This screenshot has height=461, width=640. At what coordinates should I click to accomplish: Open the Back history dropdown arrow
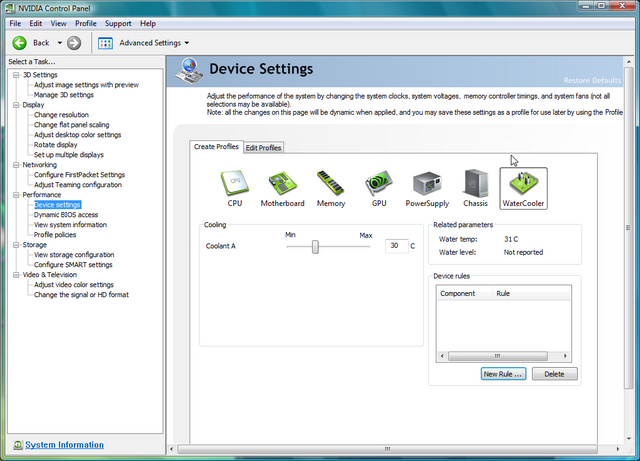coord(60,43)
